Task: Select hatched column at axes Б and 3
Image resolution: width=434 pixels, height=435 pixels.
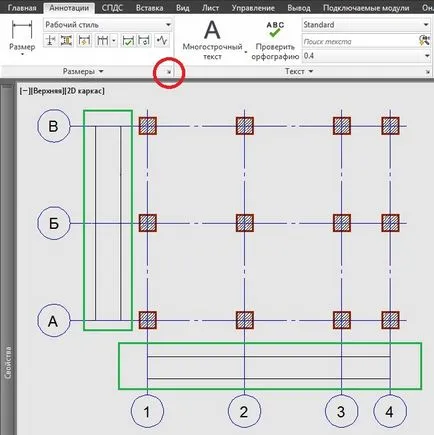Action: 342,223
